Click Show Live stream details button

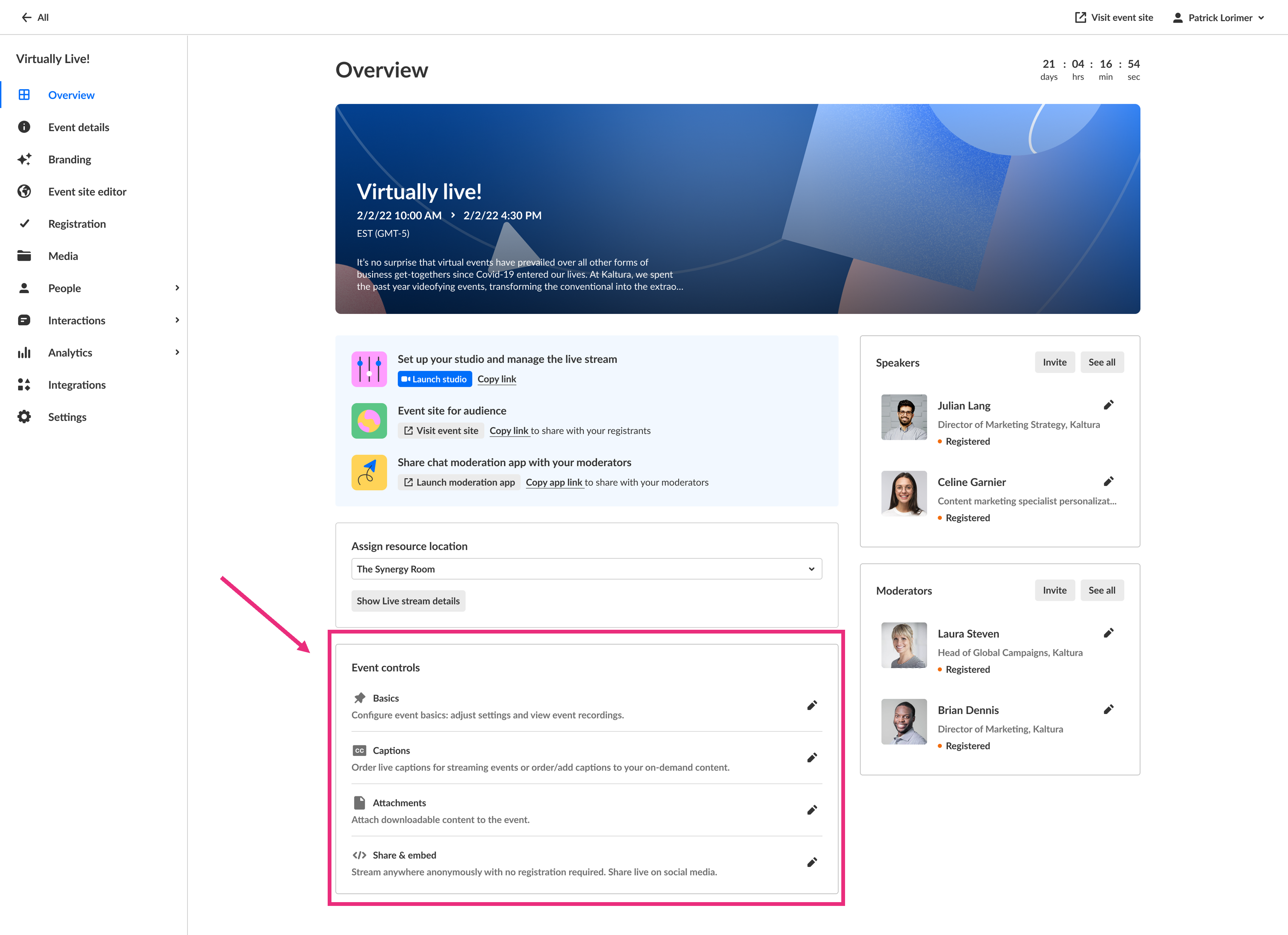[408, 601]
